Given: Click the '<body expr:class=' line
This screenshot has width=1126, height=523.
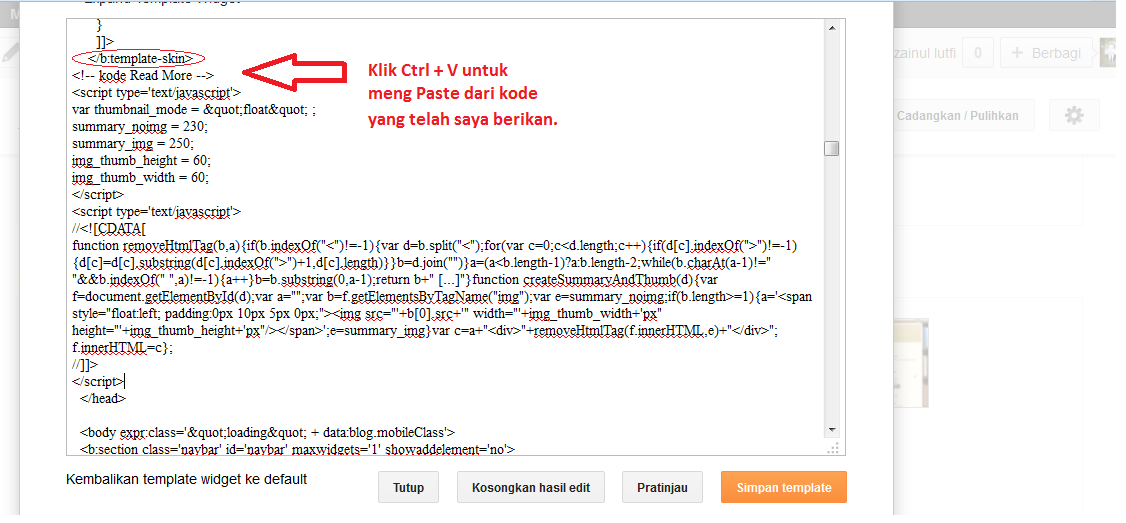Looking at the screenshot, I should [x=268, y=432].
